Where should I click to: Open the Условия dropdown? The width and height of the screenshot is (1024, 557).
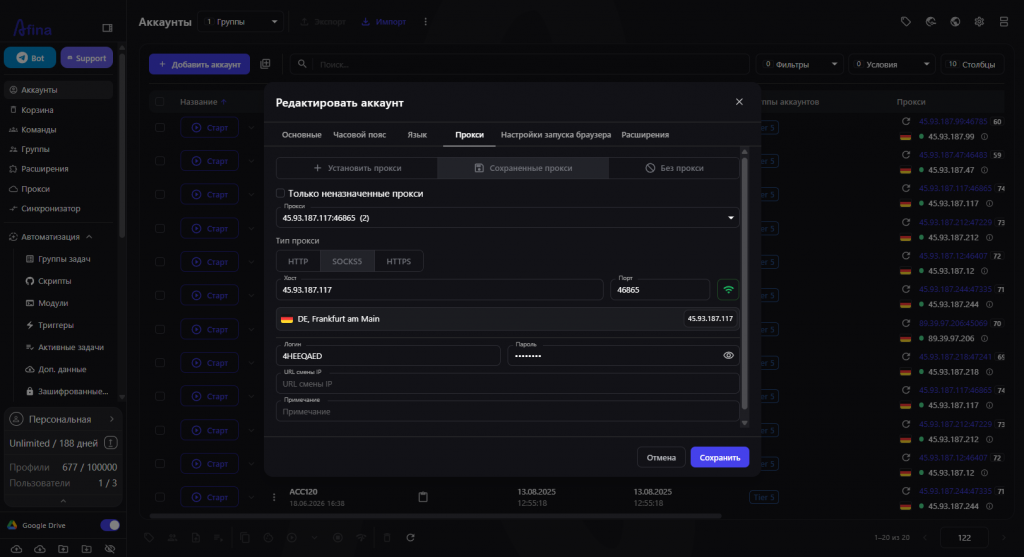tap(891, 64)
